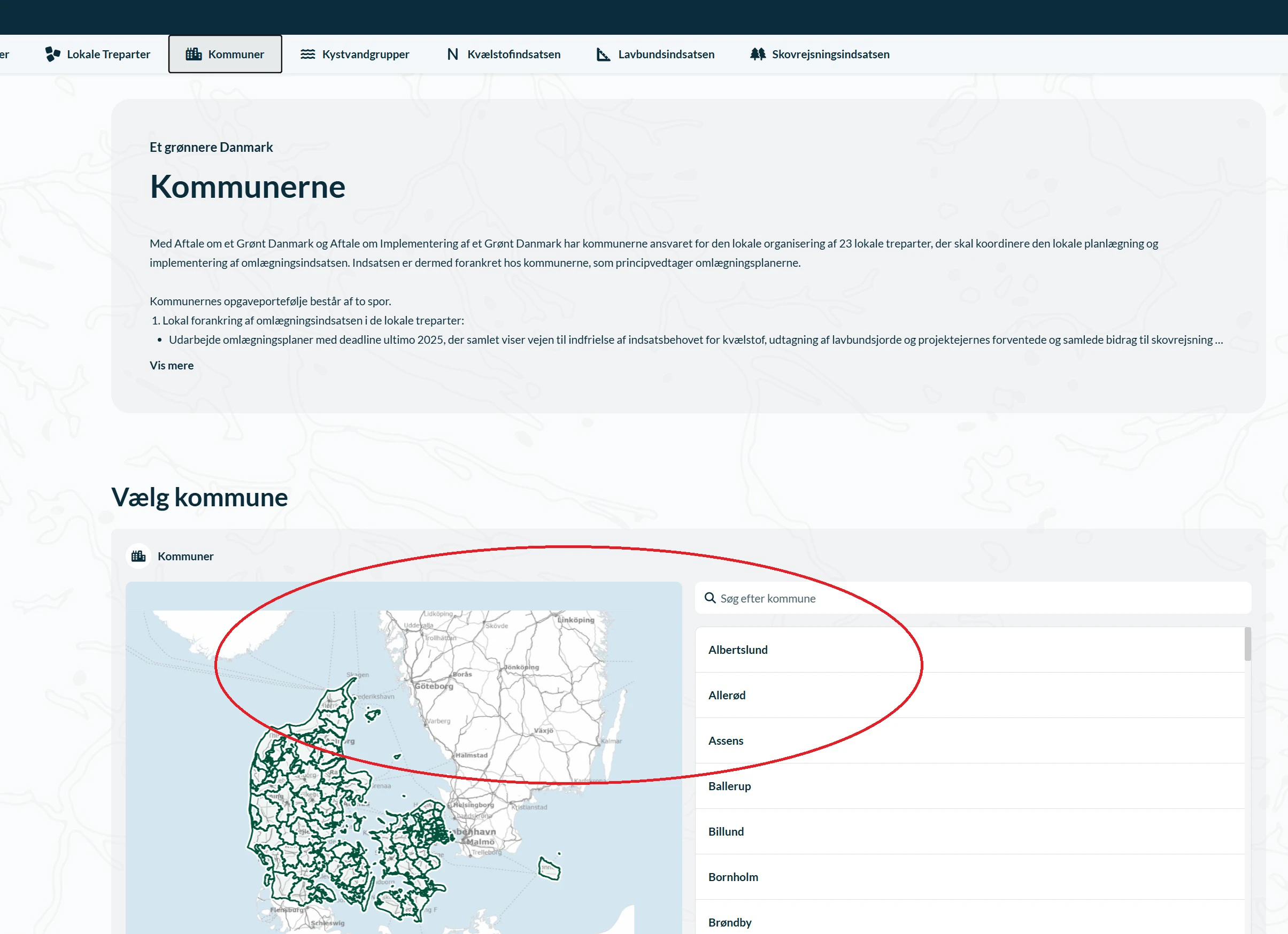Screen dimensions: 1288x934
Task: Click the Kommuner buildings icon in navigation
Action: [194, 54]
